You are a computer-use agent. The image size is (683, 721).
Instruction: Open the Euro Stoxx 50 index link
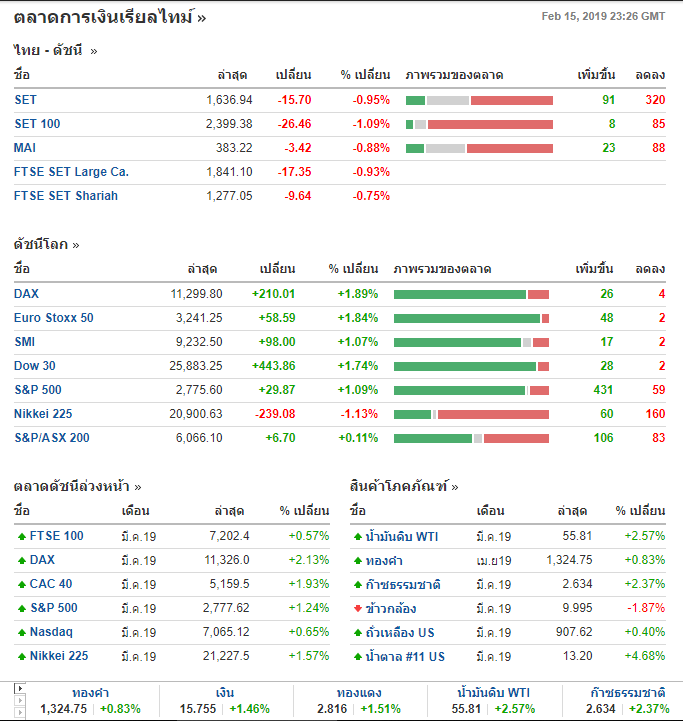tap(54, 318)
